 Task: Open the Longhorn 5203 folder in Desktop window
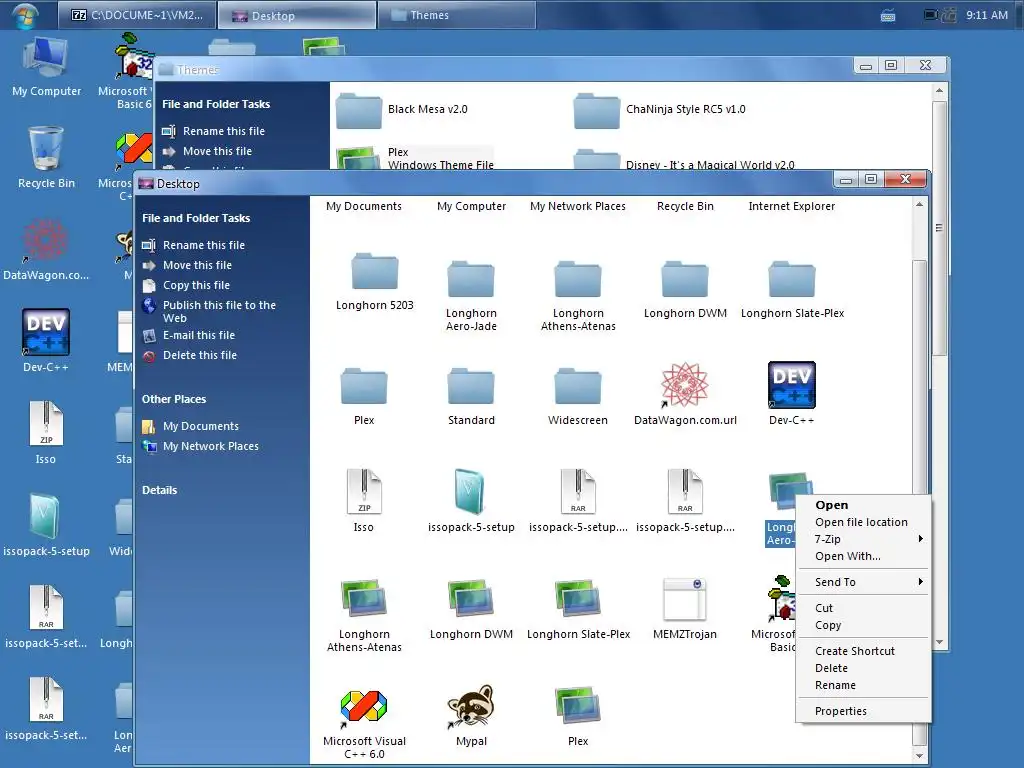(x=374, y=272)
